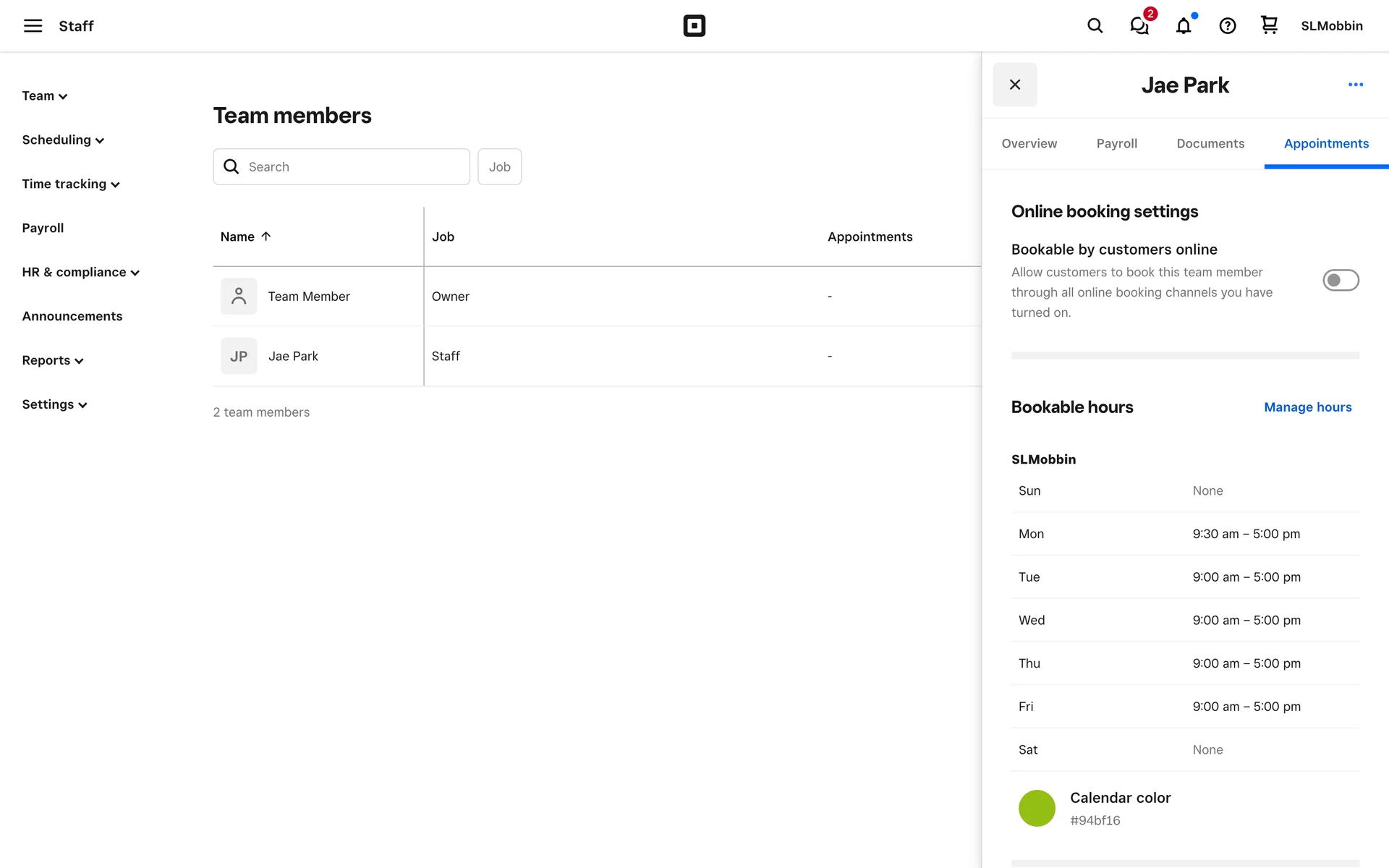This screenshot has height=868, width=1389.
Task: Open the help question mark icon
Action: 1227,26
